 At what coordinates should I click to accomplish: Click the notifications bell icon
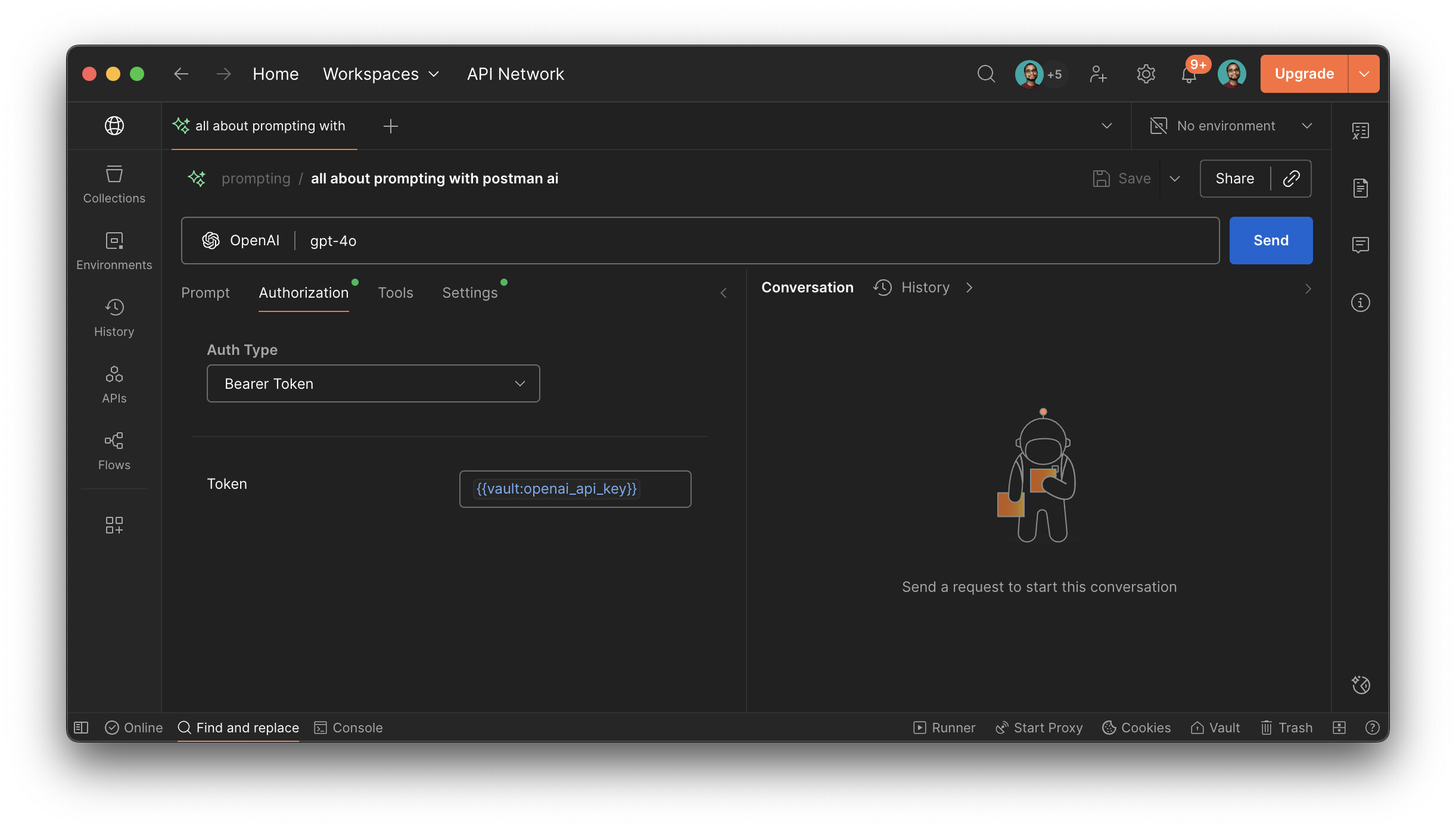(1189, 75)
